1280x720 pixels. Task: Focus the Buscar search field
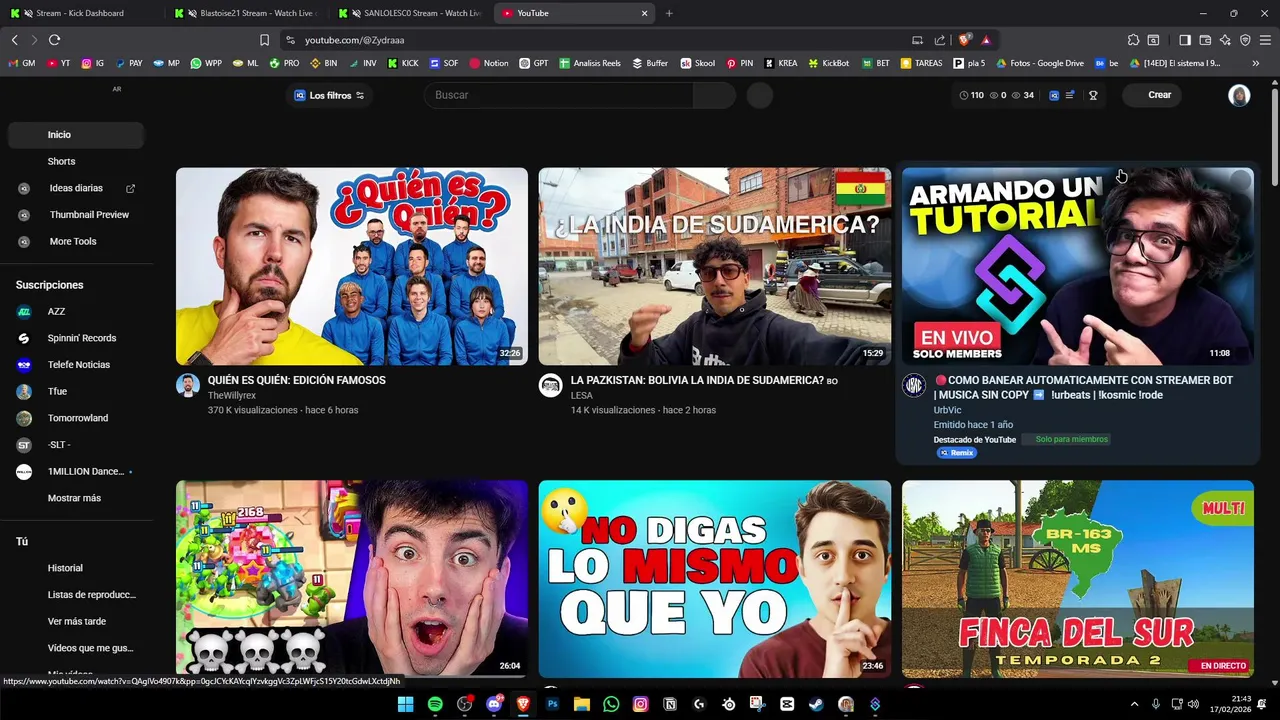(560, 95)
